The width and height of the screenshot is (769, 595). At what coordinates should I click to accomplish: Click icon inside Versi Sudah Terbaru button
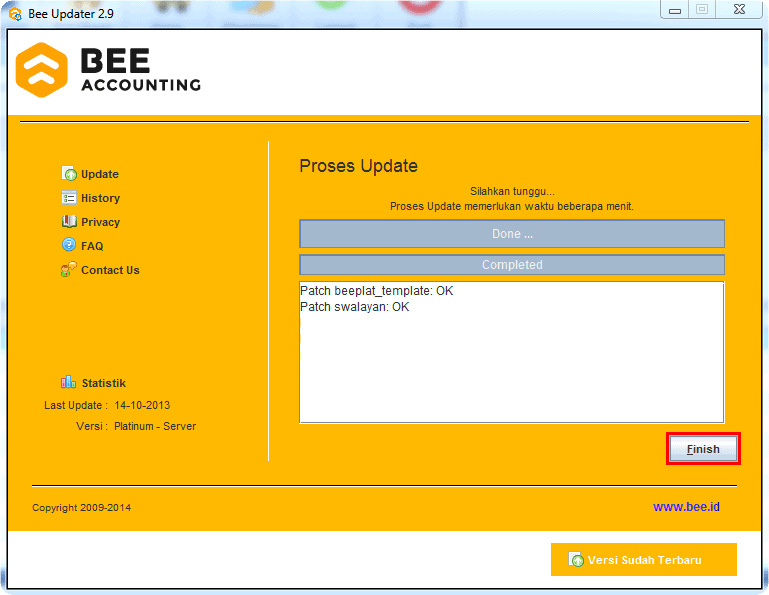pyautogui.click(x=576, y=559)
